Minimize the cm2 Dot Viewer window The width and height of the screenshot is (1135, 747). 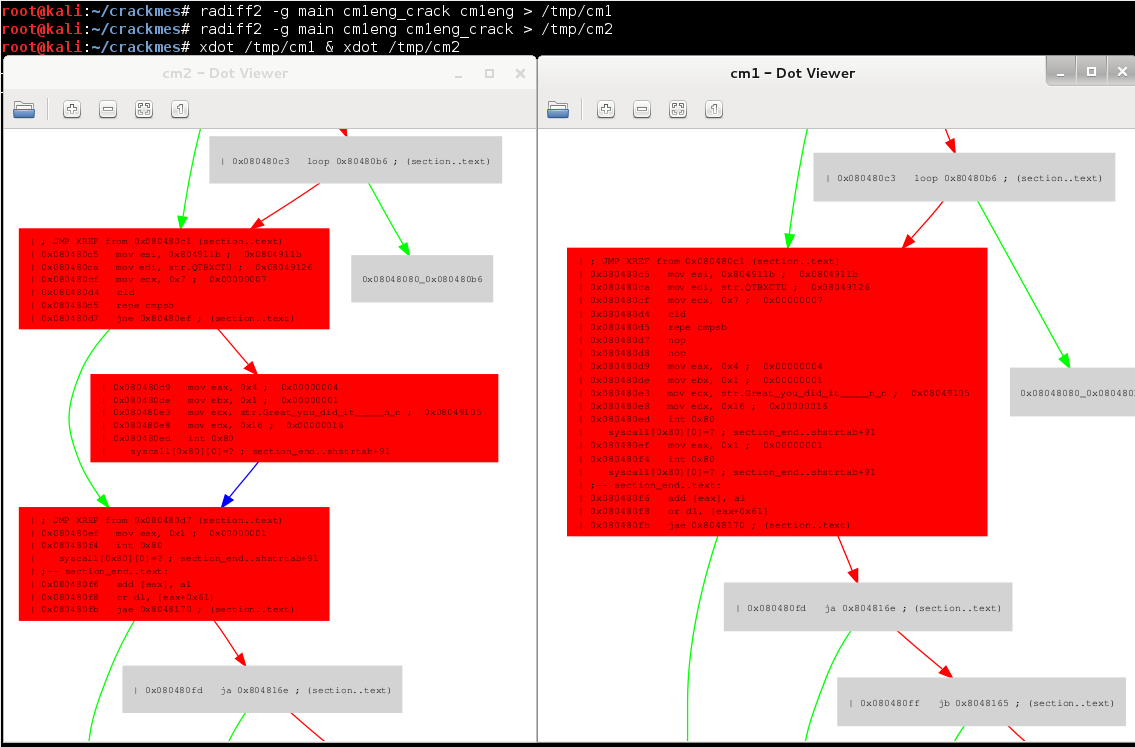[458, 74]
